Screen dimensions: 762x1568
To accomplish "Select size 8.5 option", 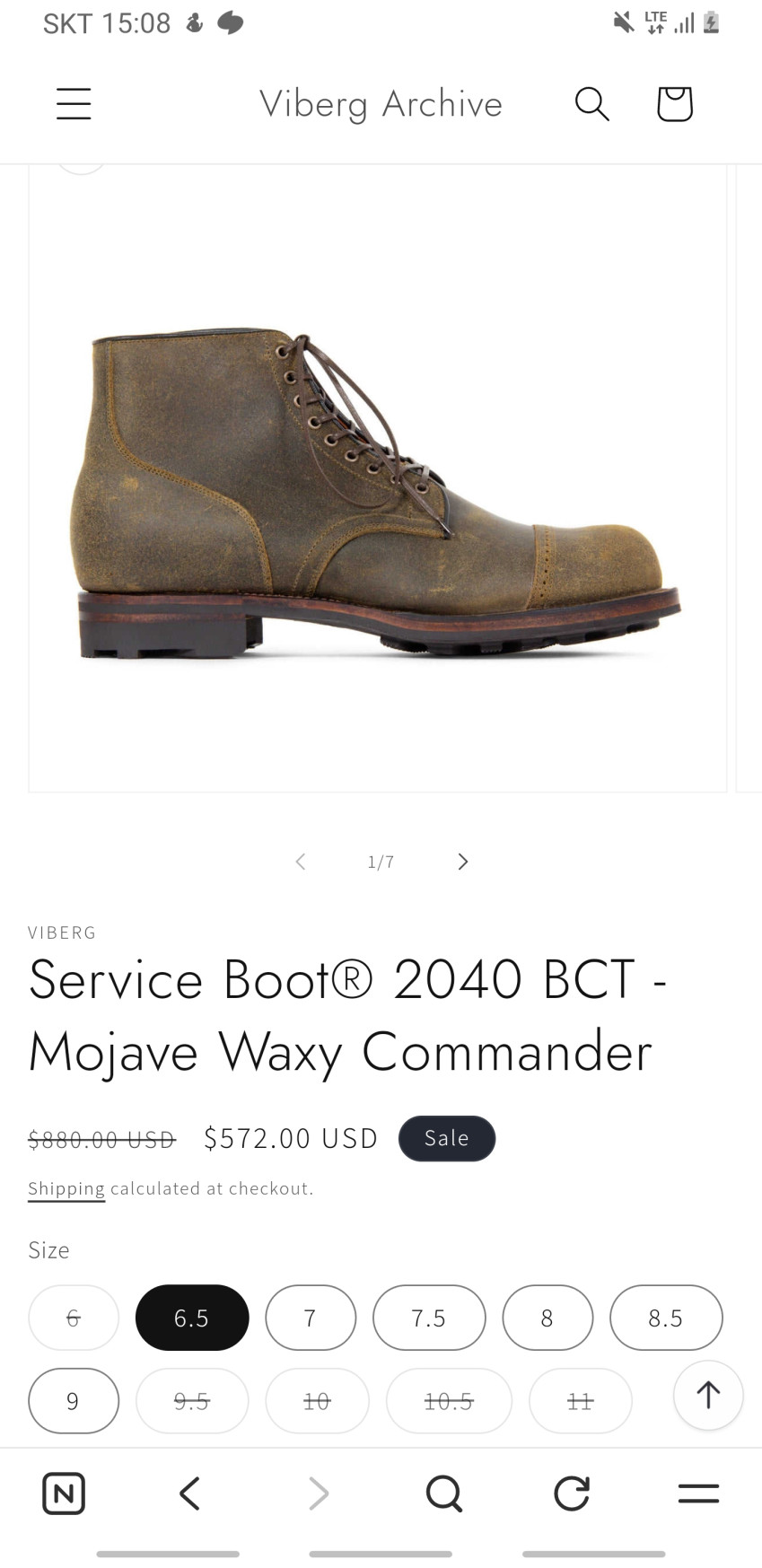I will (x=666, y=1318).
